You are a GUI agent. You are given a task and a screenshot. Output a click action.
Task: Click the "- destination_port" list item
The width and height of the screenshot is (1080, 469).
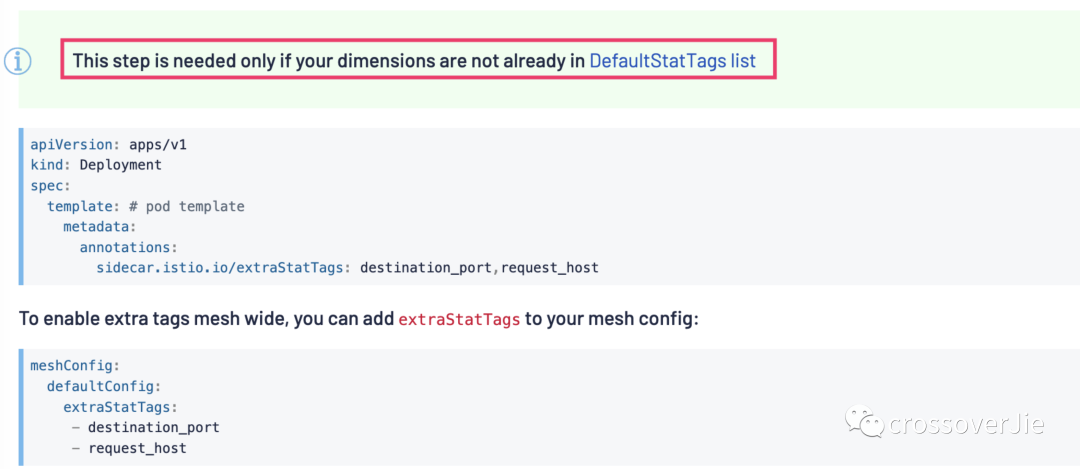coord(146,427)
